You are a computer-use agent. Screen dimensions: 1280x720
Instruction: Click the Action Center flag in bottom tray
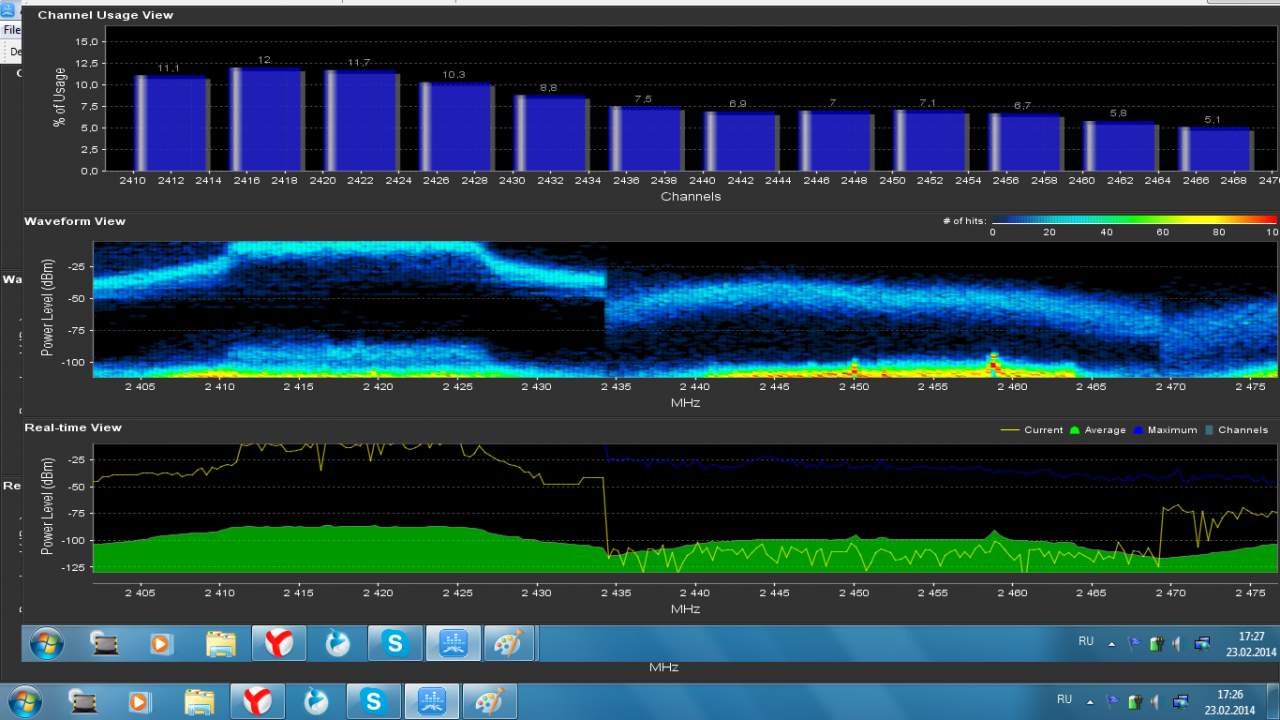(x=1112, y=701)
